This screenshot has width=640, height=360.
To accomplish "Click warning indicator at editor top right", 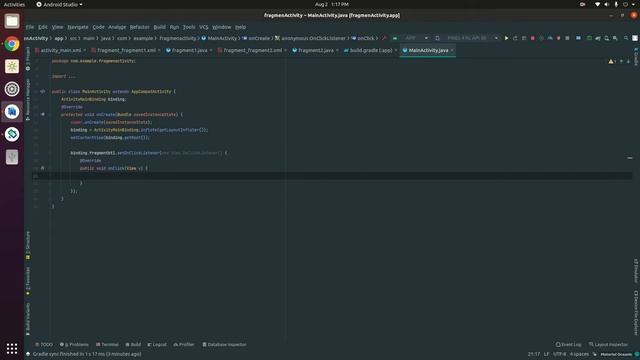I will point(612,61).
